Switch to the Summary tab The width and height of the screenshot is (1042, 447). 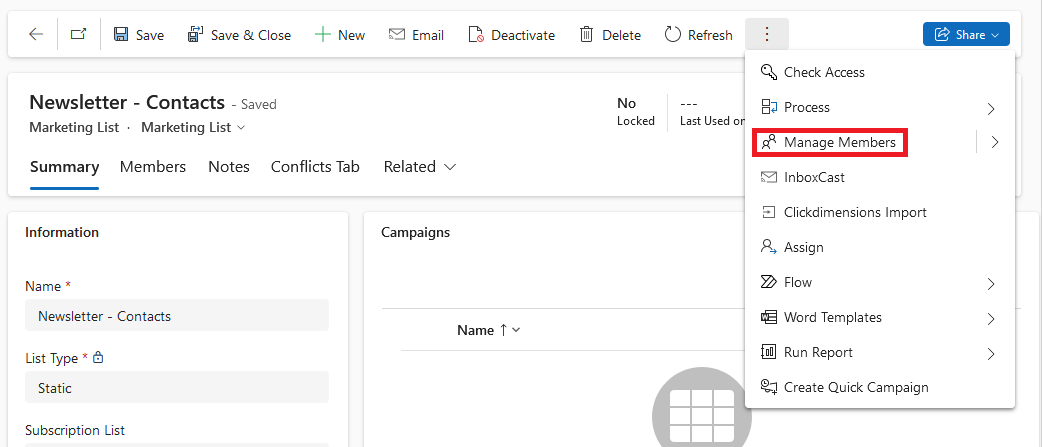point(64,167)
